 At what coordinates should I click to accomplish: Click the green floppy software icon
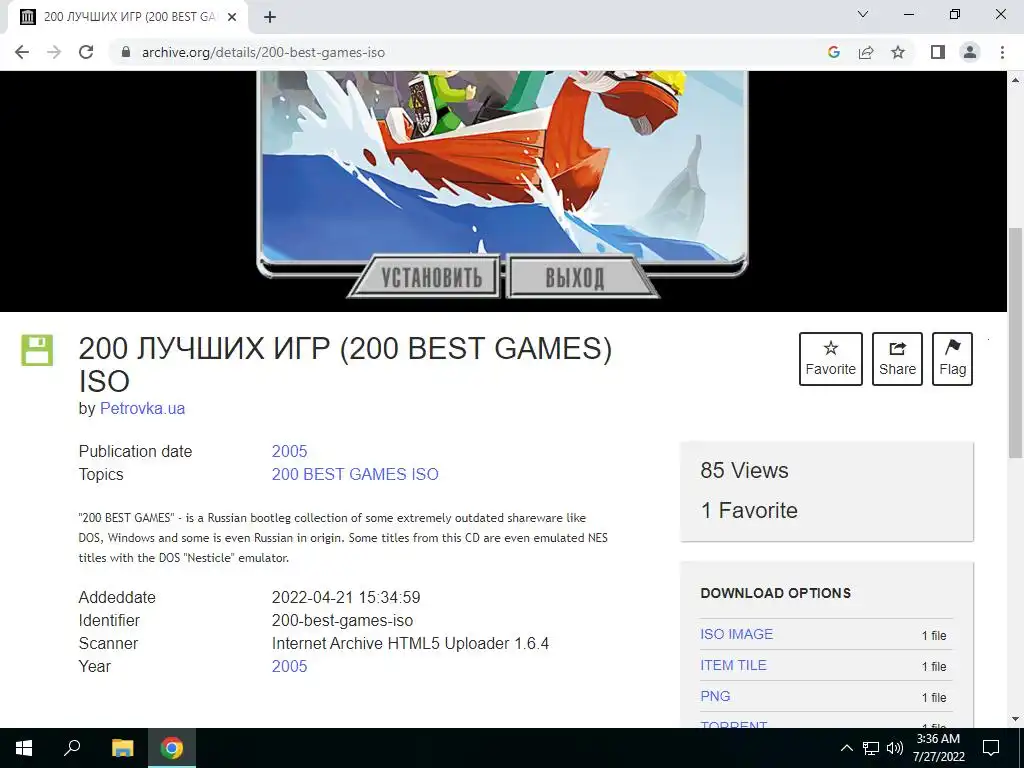(x=37, y=350)
